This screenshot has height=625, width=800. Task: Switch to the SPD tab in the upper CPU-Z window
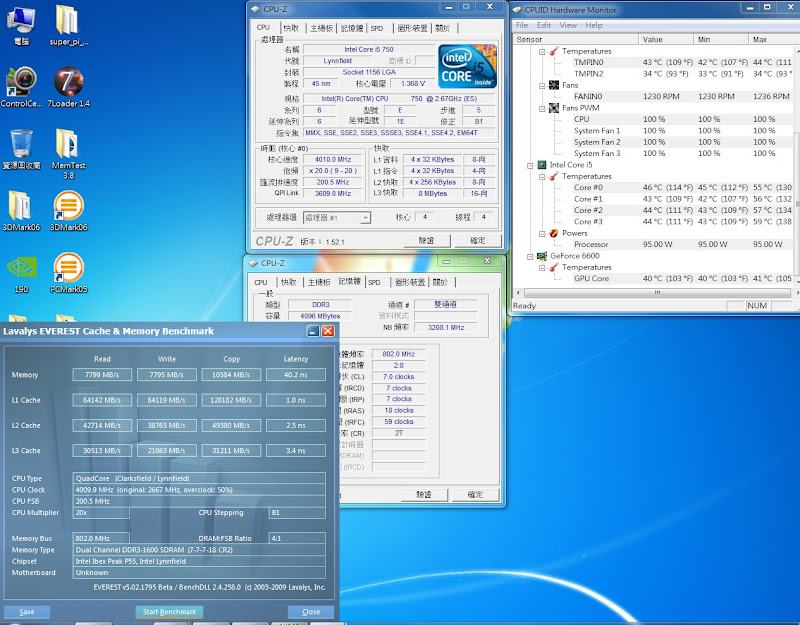[x=377, y=28]
